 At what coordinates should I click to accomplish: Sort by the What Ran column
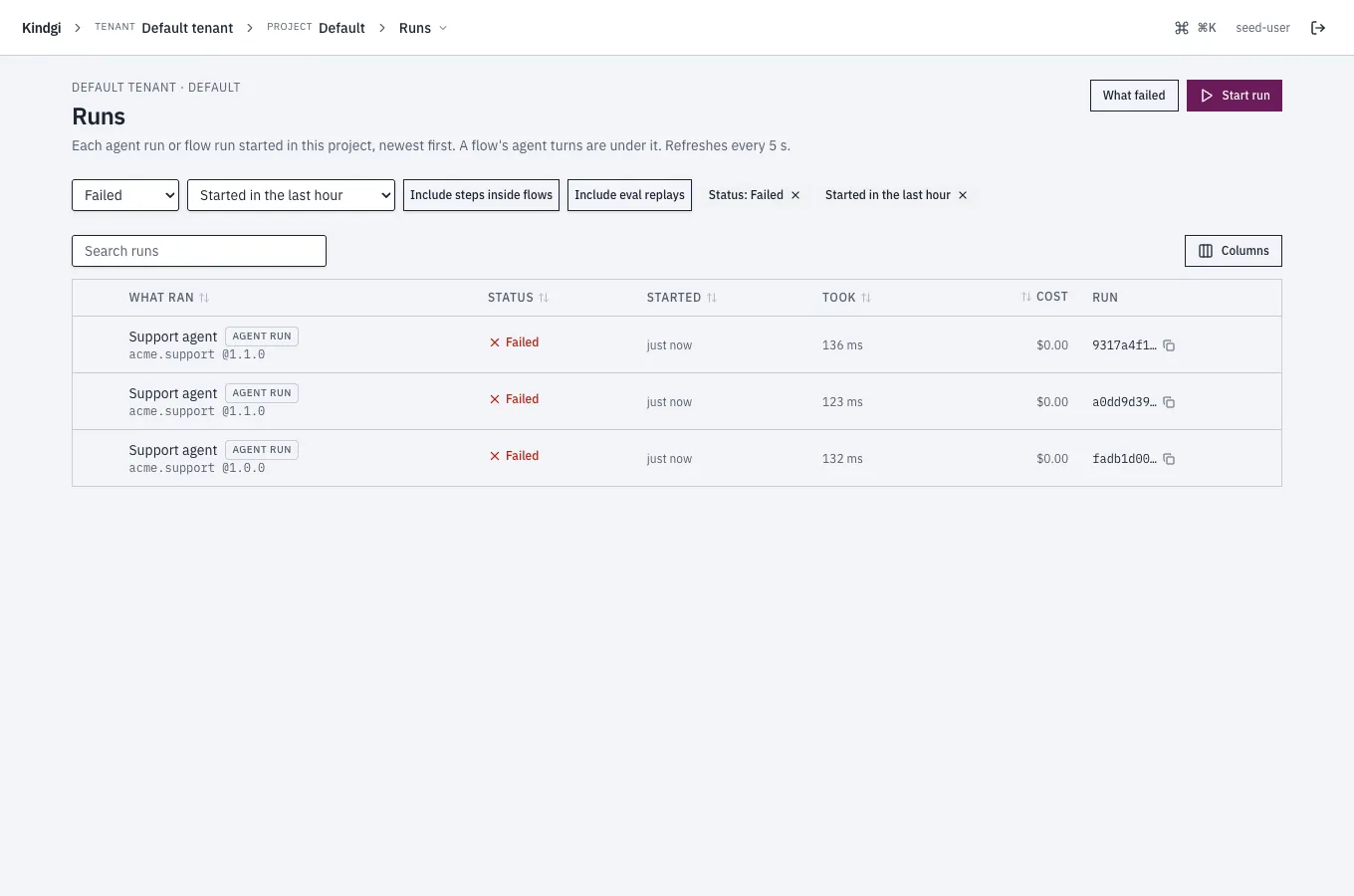[x=169, y=298]
